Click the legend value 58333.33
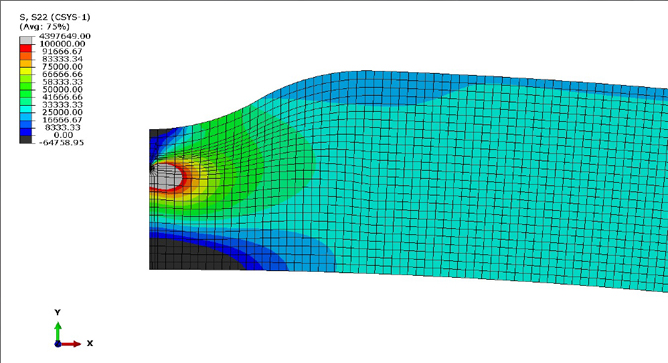Screen dimensions: 668x363 [x=62, y=82]
